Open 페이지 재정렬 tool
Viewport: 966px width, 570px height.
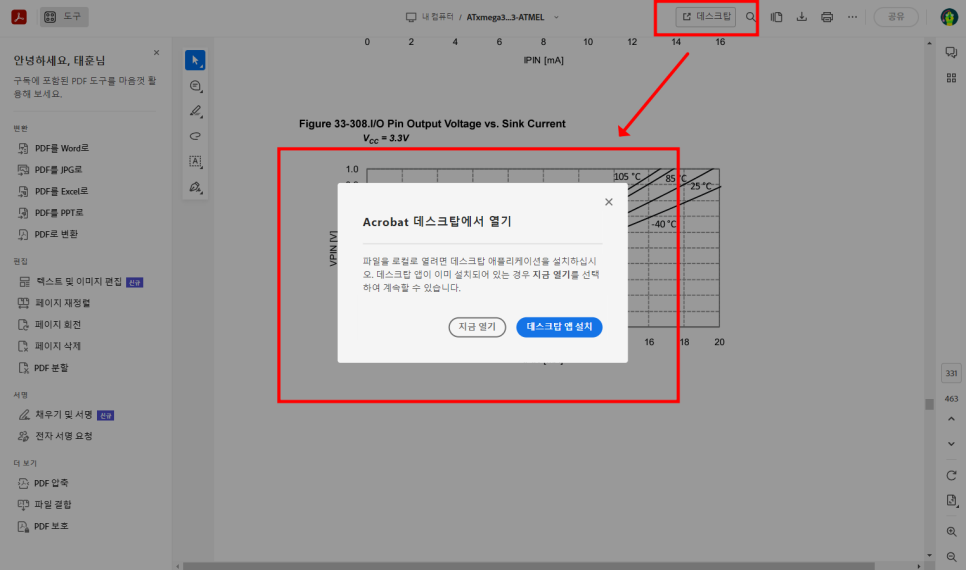(x=54, y=303)
